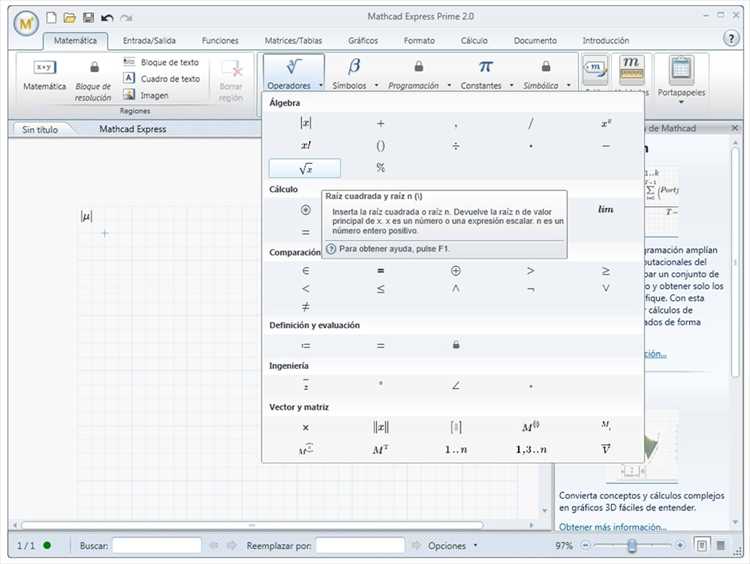Image resolution: width=750 pixels, height=564 pixels.
Task: Insert absolute value |x| operator
Action: click(306, 123)
